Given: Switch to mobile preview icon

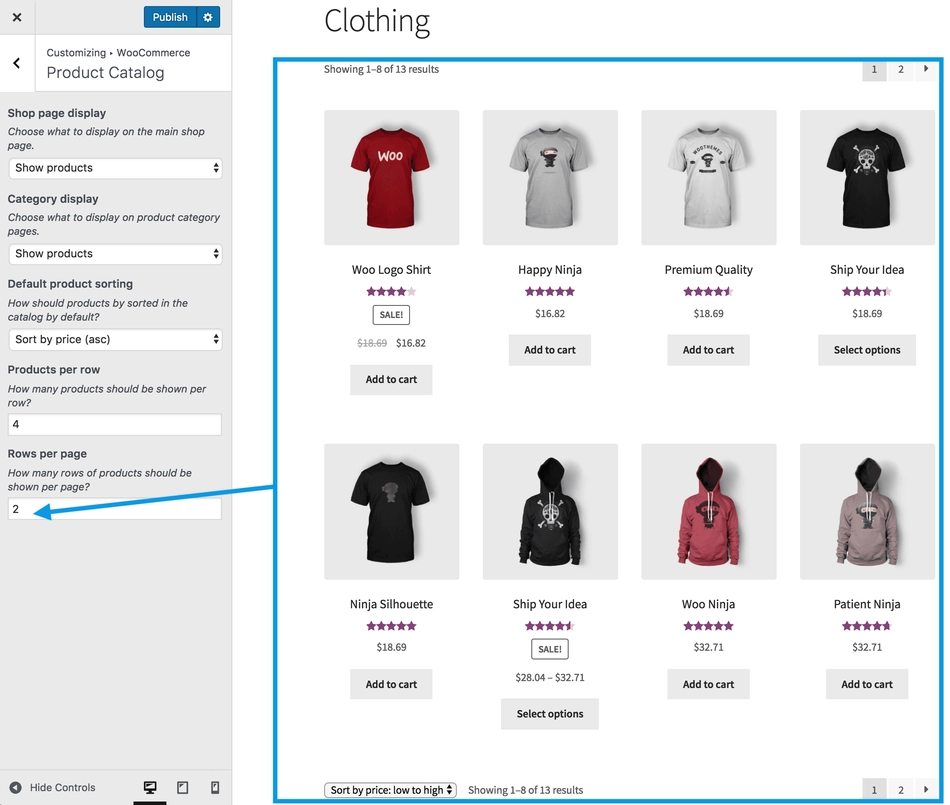Looking at the screenshot, I should coord(214,787).
